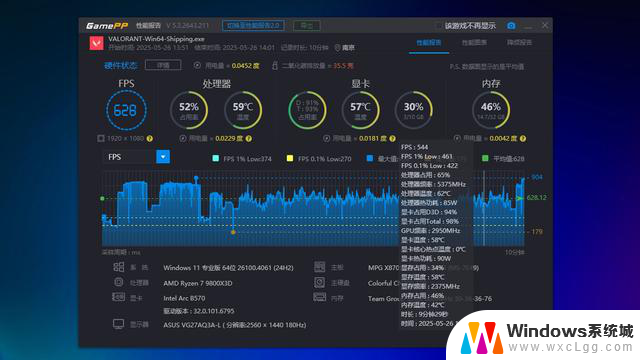
Task: Click the motherboard icon beside MPG X870
Action: (320, 267)
